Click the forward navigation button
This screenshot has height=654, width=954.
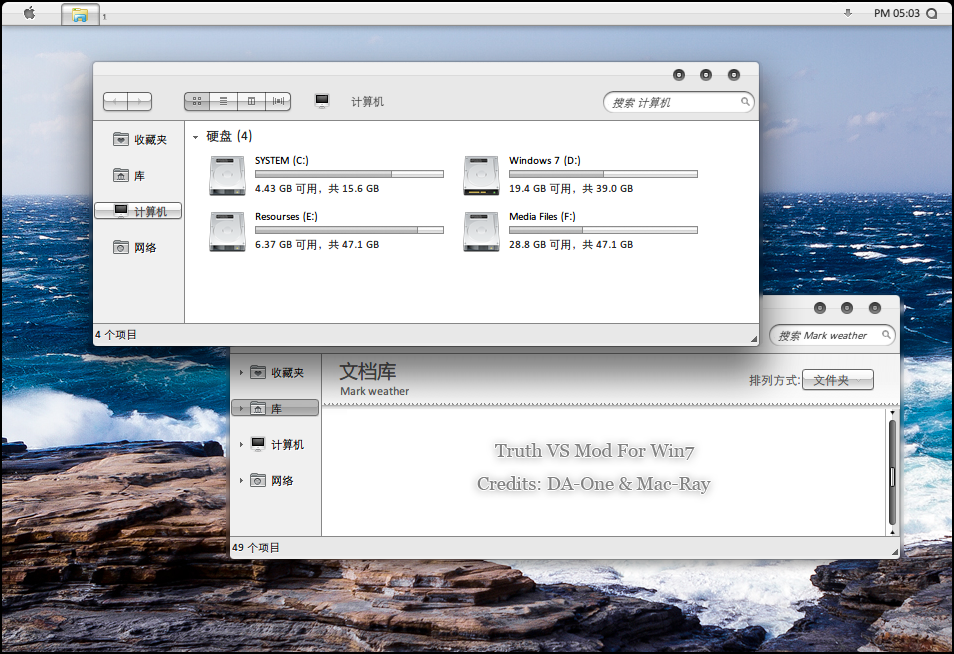click(140, 101)
